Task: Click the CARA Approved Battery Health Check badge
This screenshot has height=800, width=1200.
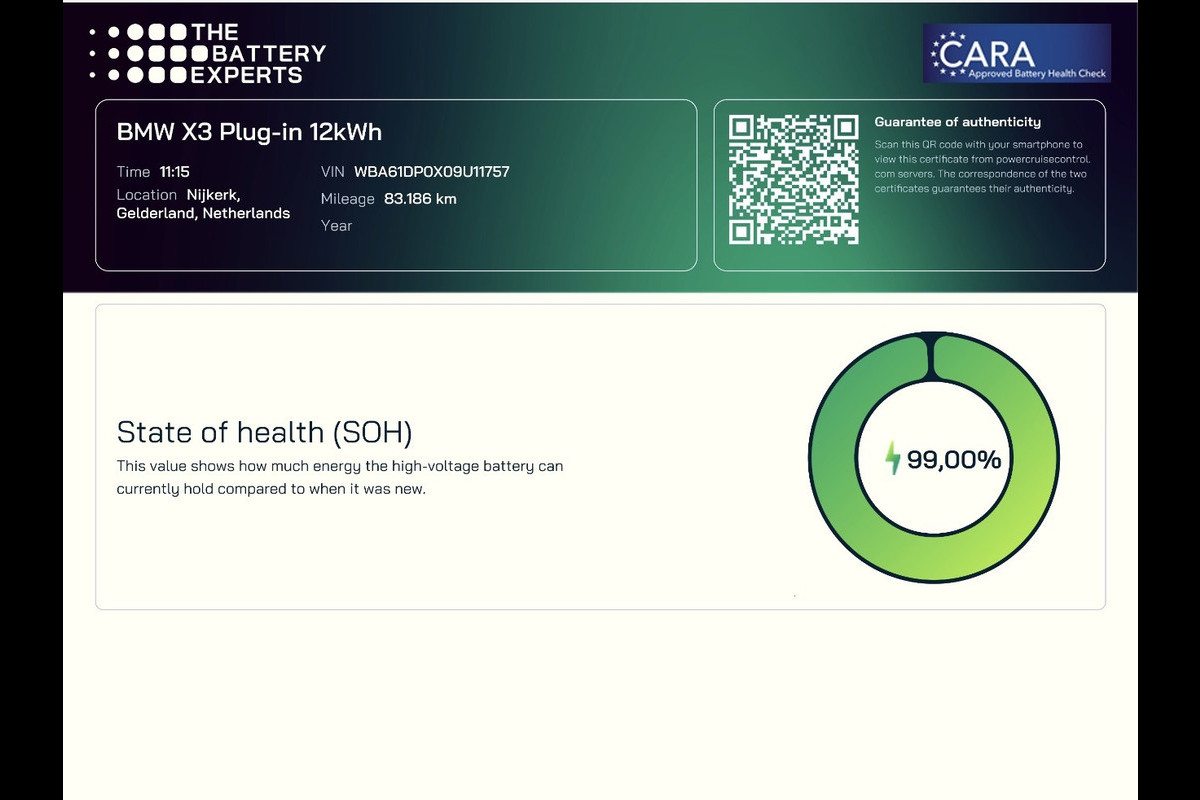Action: click(1017, 53)
